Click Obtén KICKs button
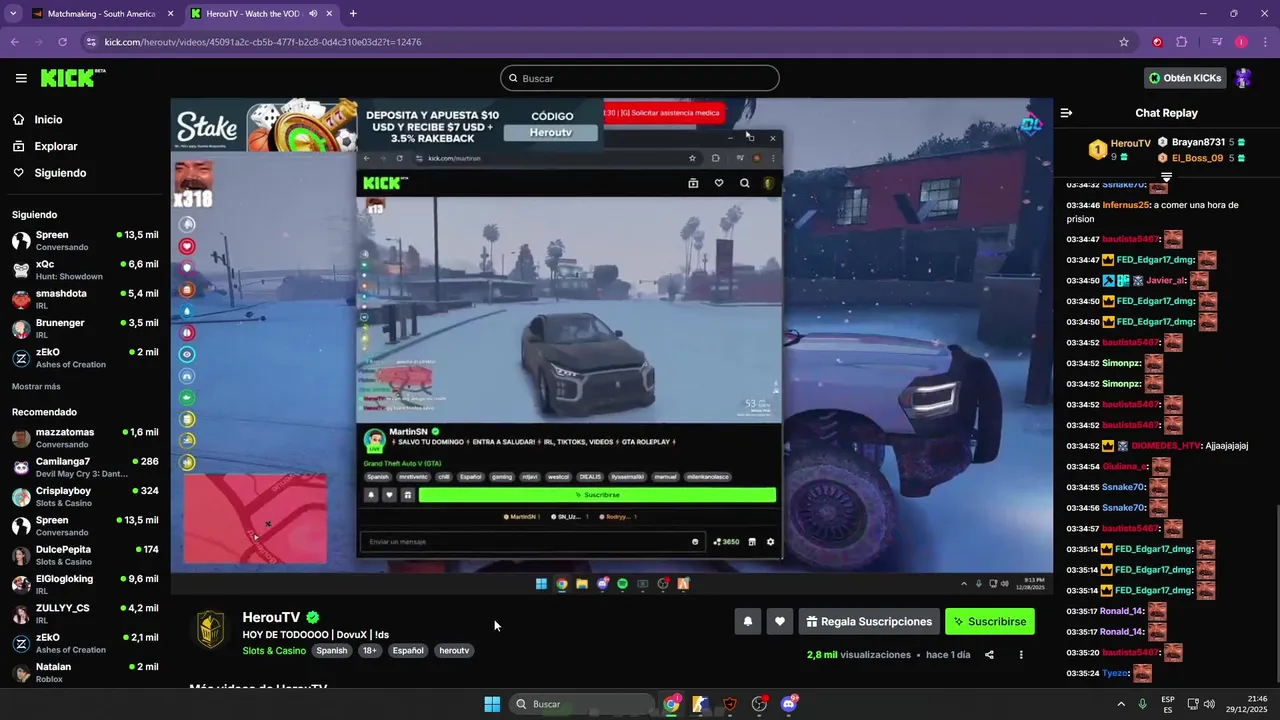Image resolution: width=1280 pixels, height=720 pixels. point(1185,78)
